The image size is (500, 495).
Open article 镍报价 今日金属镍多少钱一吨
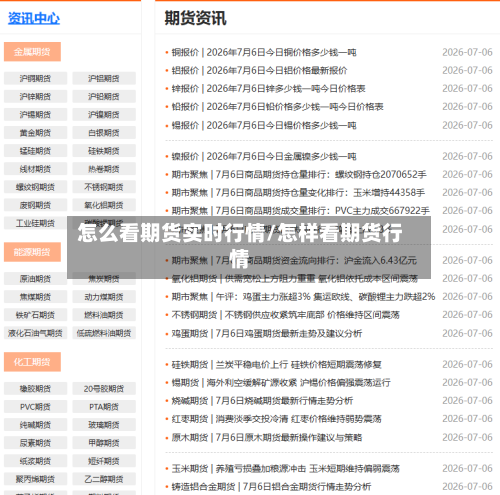tap(264, 156)
